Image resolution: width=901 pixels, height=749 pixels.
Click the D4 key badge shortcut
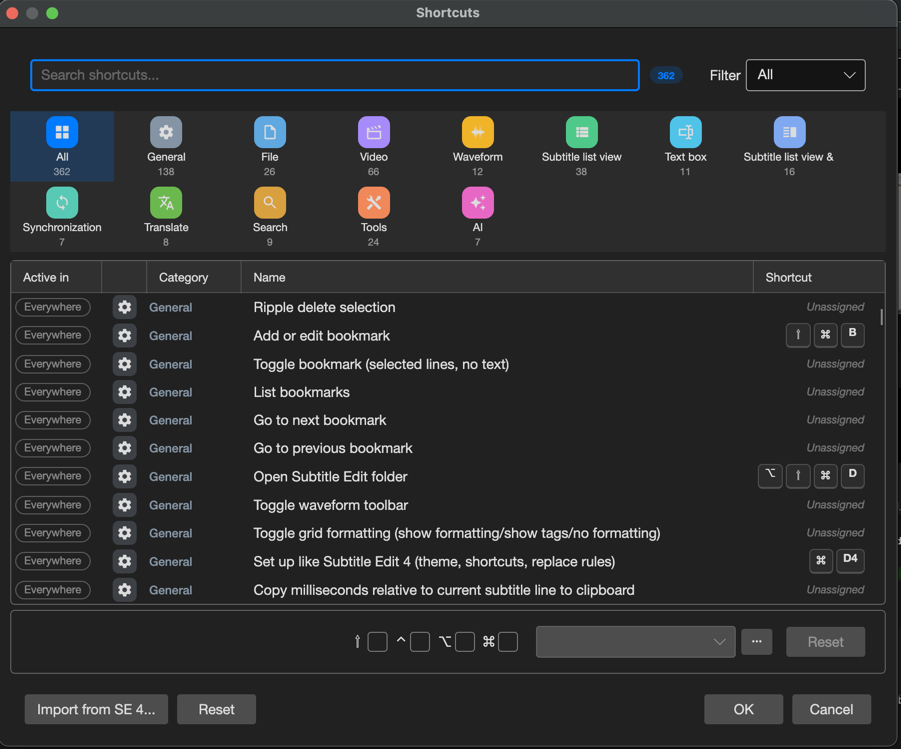click(x=850, y=560)
